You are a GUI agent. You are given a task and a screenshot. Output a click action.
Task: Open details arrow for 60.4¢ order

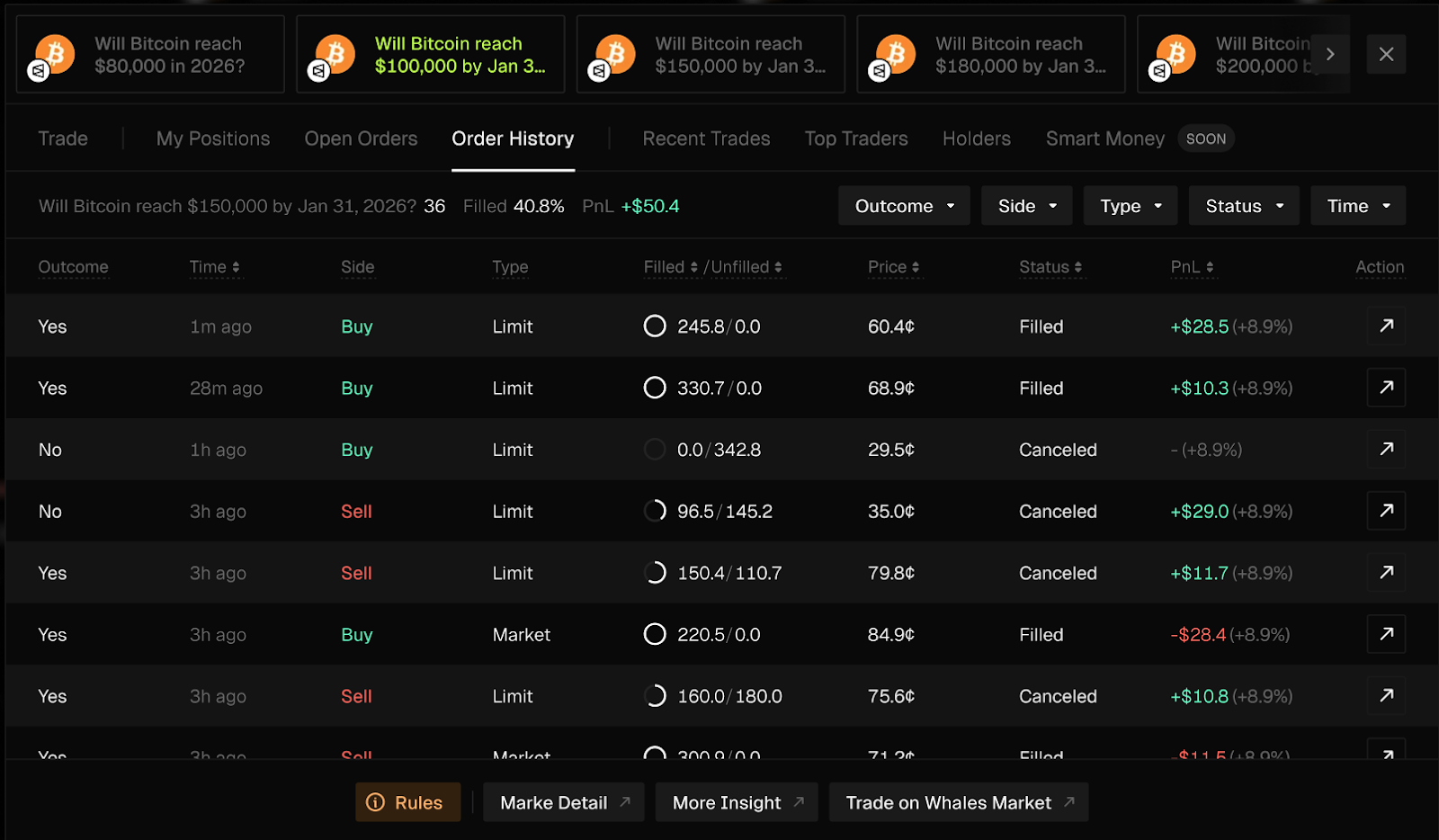1386,326
